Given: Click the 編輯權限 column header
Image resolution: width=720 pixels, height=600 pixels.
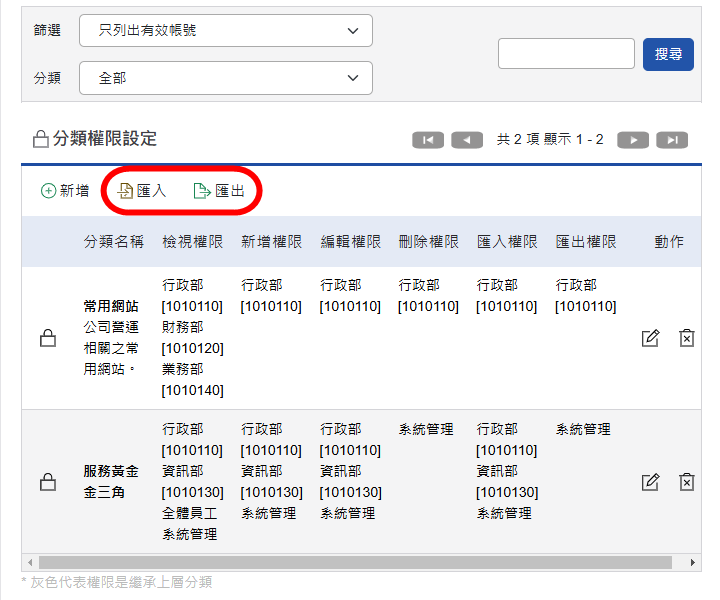Looking at the screenshot, I should pyautogui.click(x=351, y=241).
